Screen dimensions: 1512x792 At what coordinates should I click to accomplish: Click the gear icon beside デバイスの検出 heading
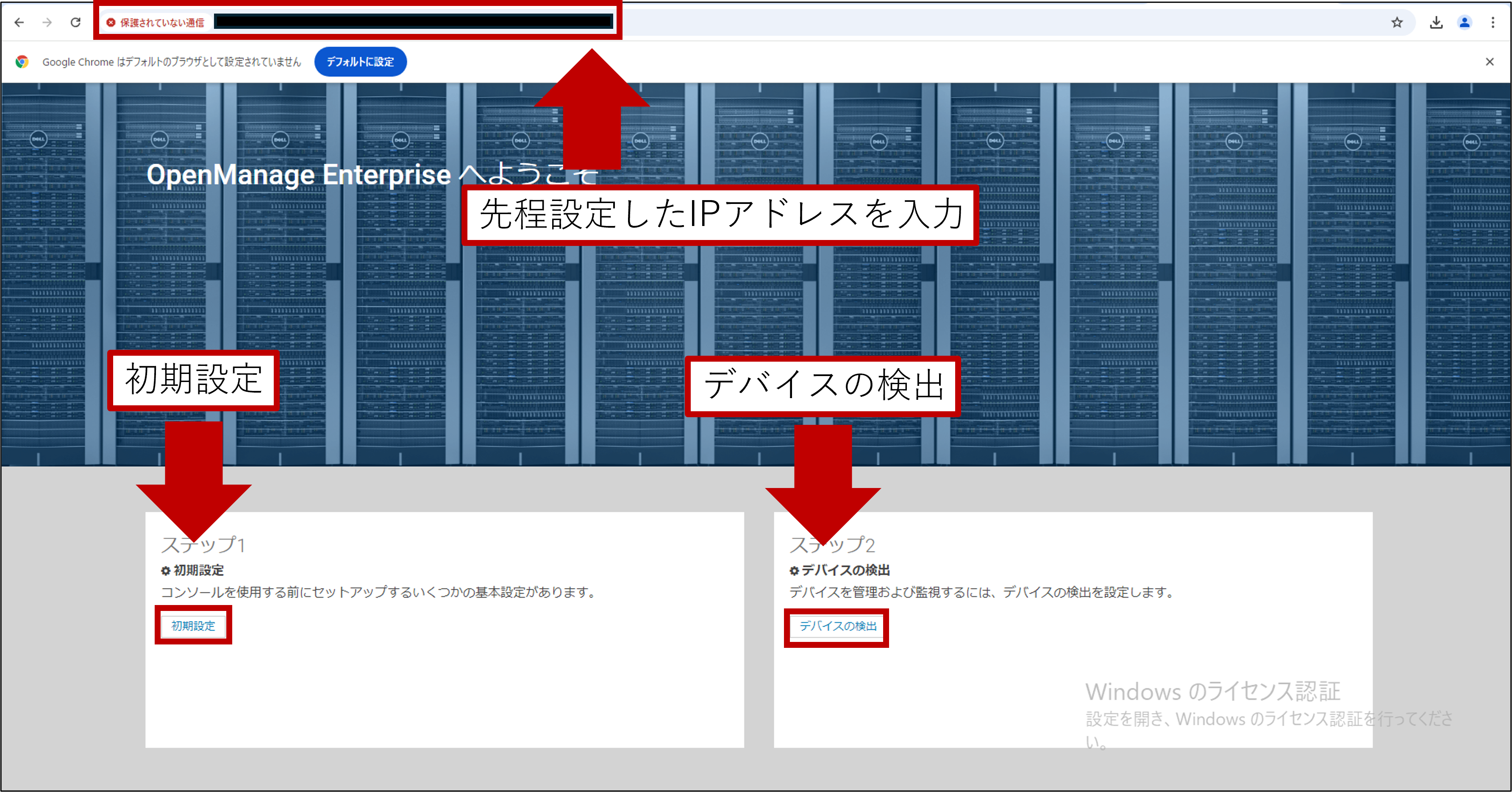[794, 571]
